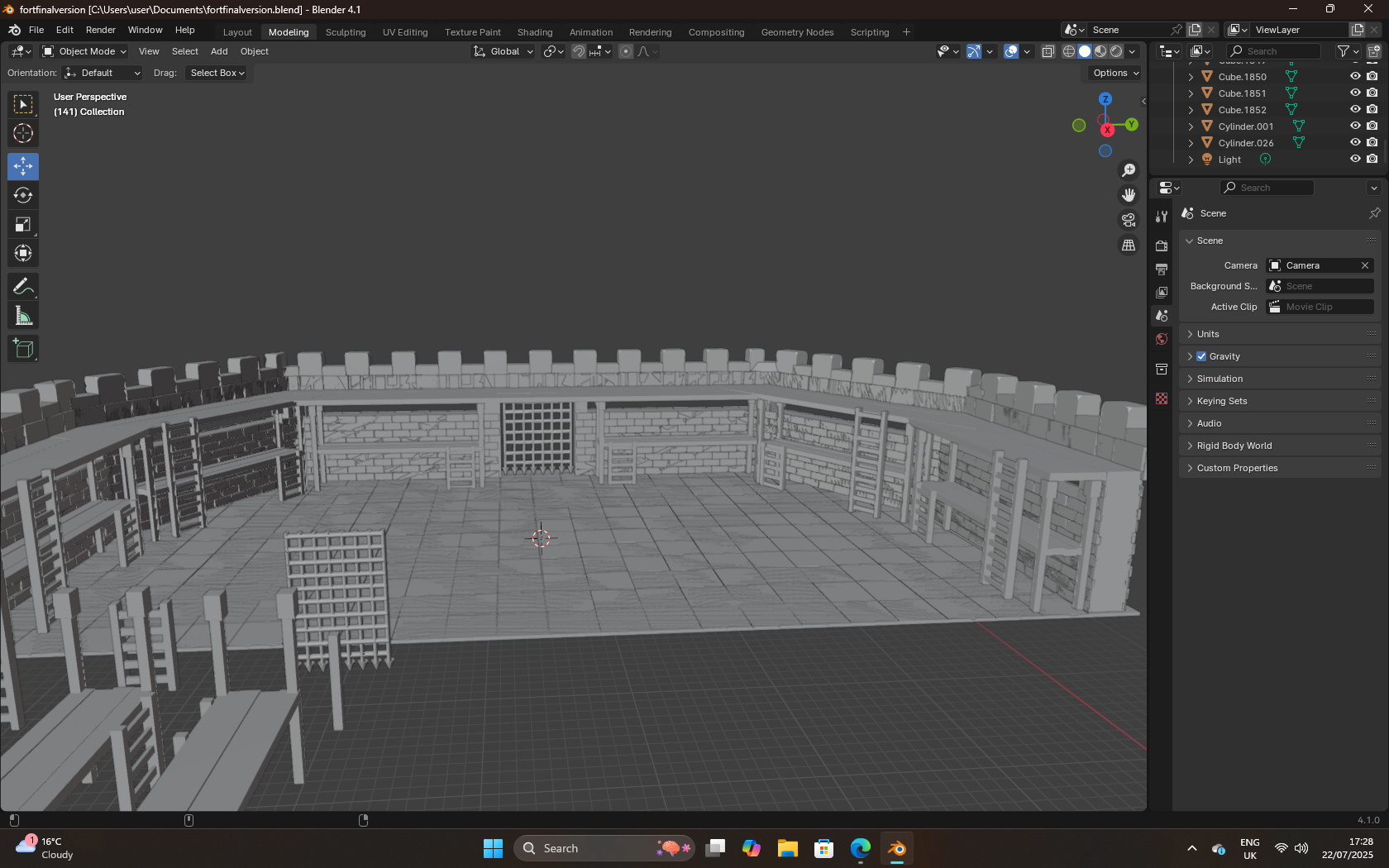Open the Tool properties tab
Image resolution: width=1389 pixels, height=868 pixels.
[x=1162, y=217]
